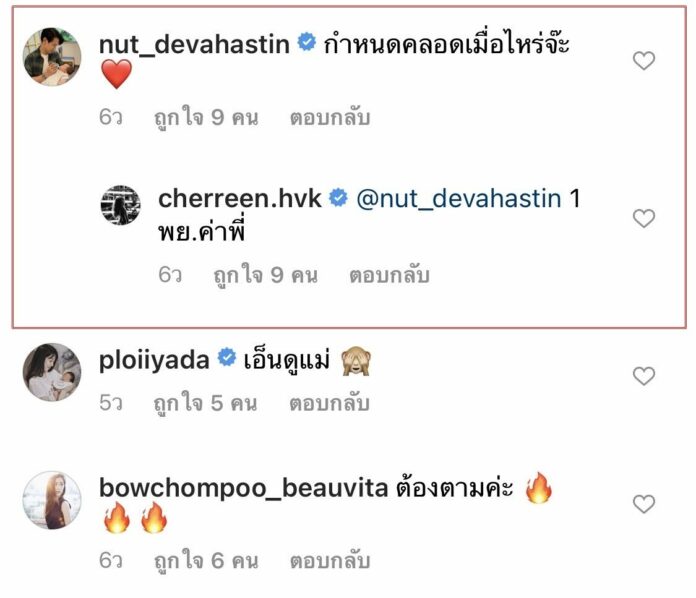View 6 likes on bowchompoo_beauvita's comment
The image size is (696, 598).
[x=206, y=561]
